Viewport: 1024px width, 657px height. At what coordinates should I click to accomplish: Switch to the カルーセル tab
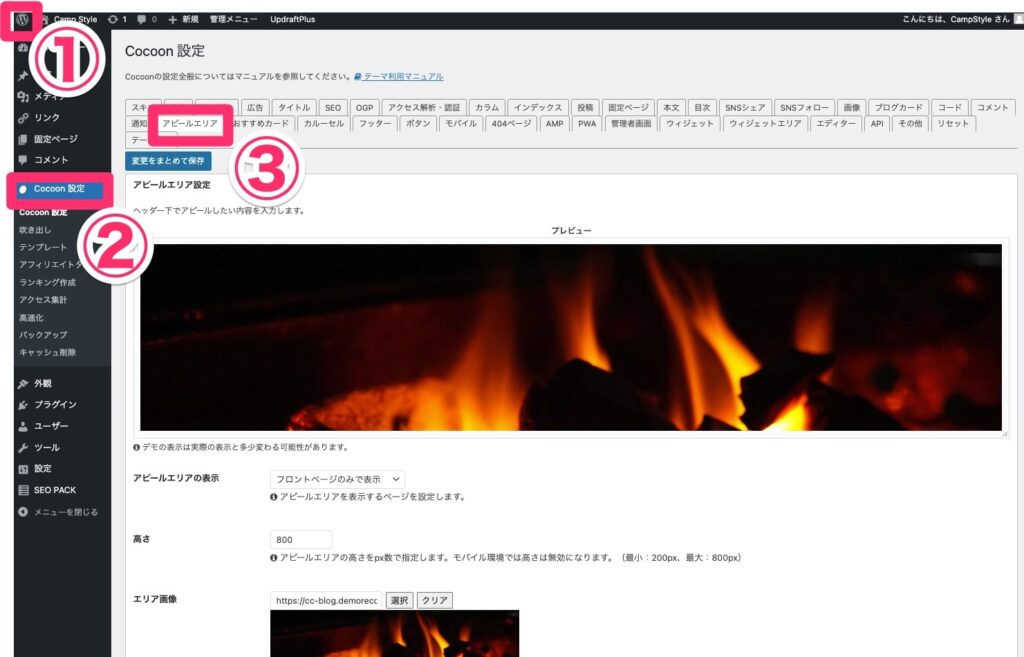[x=324, y=123]
